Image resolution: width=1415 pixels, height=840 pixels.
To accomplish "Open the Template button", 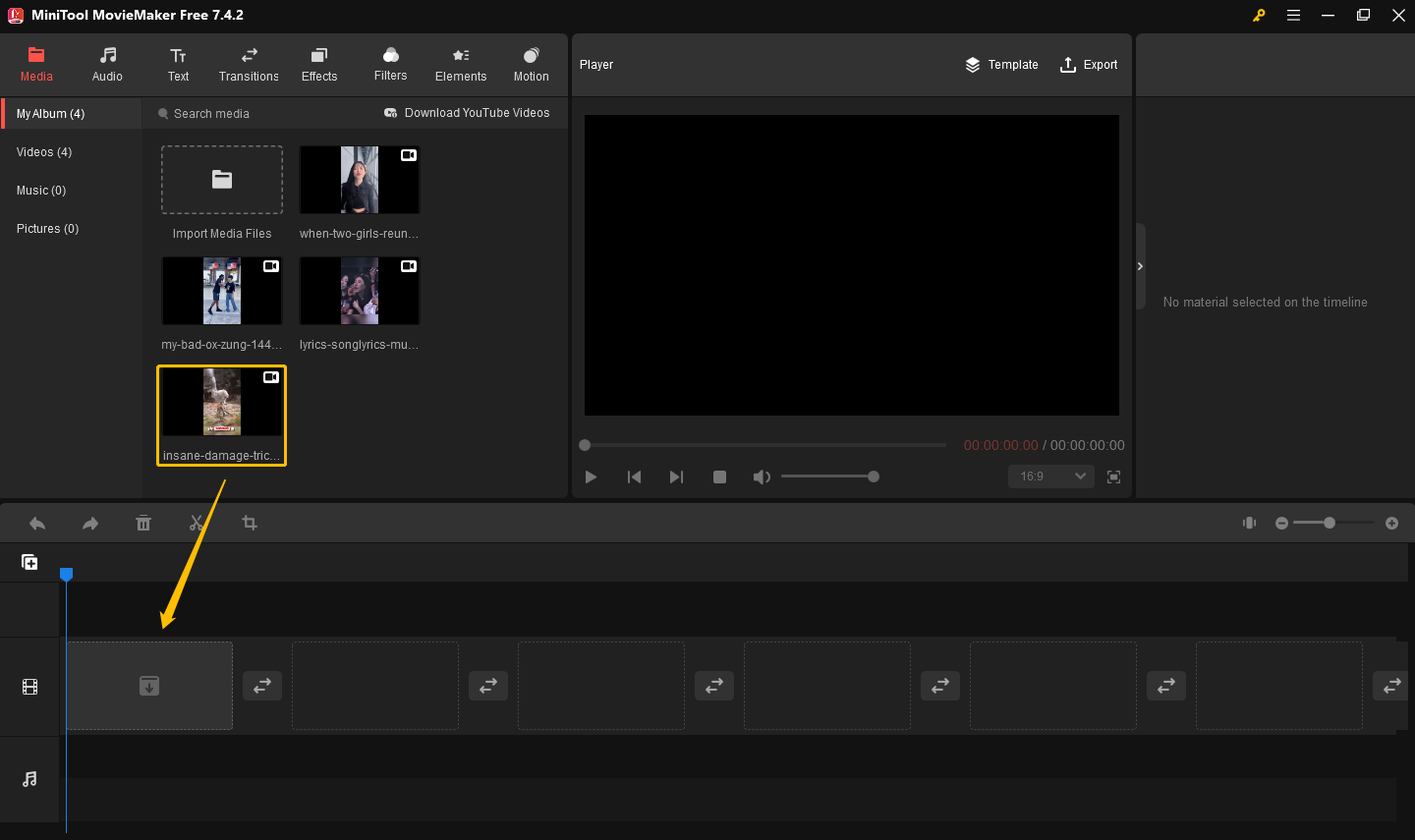I will [x=1001, y=65].
